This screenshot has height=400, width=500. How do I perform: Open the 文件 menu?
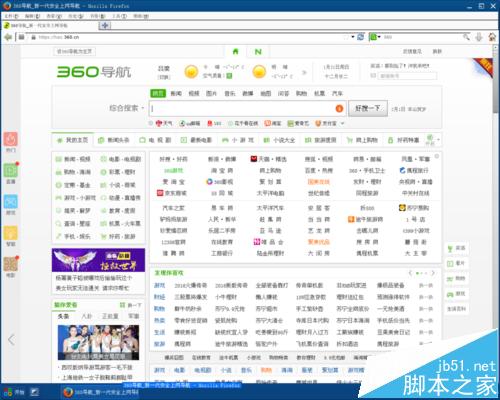point(12,16)
